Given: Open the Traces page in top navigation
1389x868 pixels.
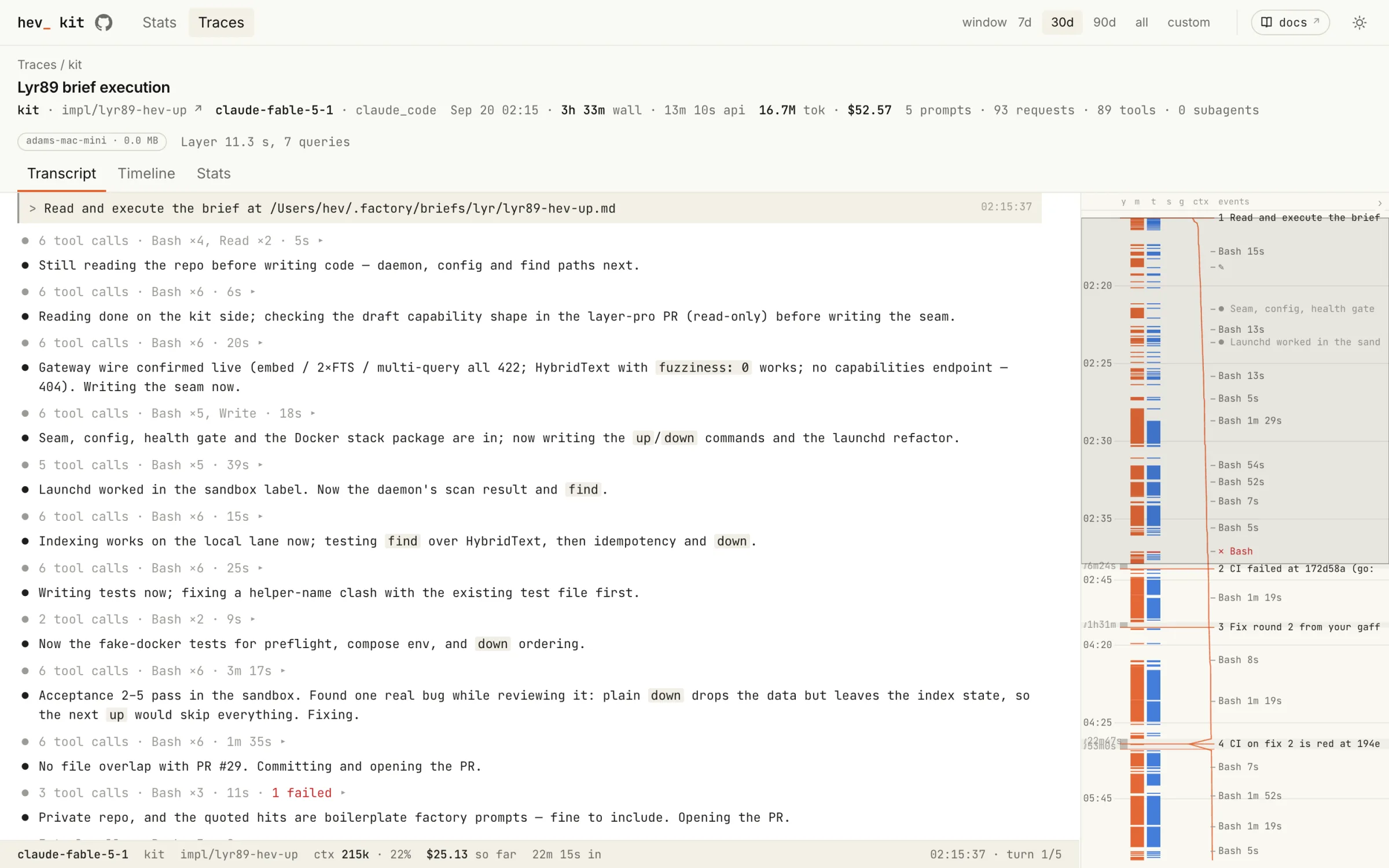Looking at the screenshot, I should (221, 23).
